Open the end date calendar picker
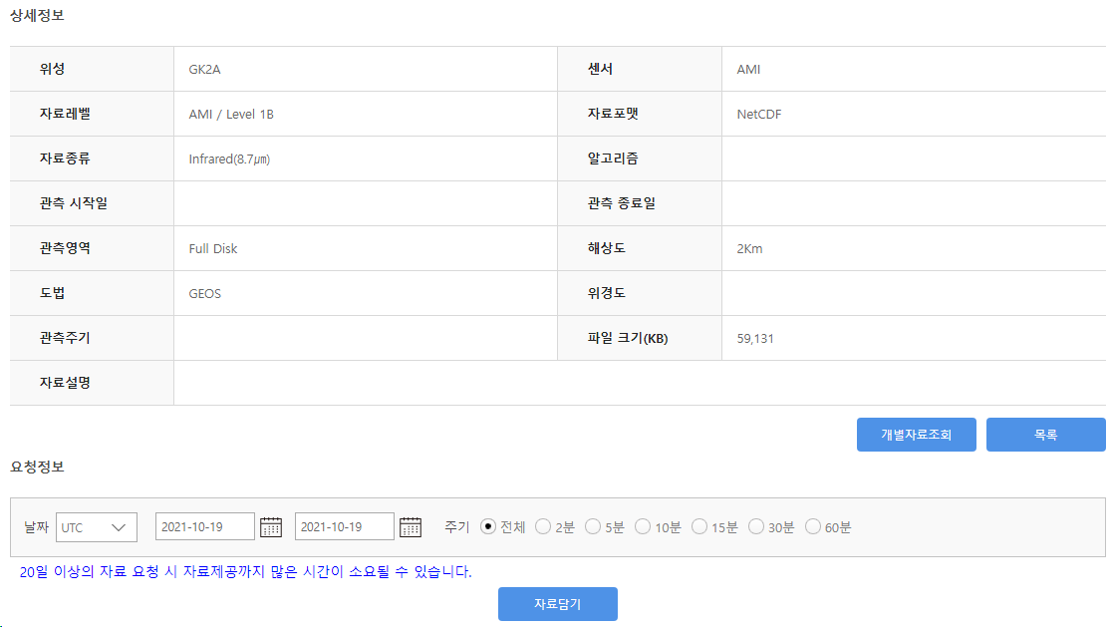Image resolution: width=1110 pixels, height=627 pixels. [410, 525]
